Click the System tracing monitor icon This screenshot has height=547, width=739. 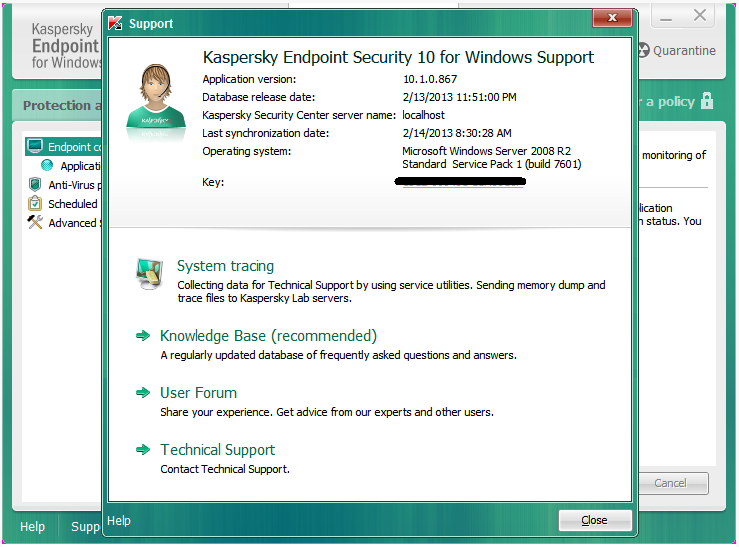pyautogui.click(x=149, y=271)
